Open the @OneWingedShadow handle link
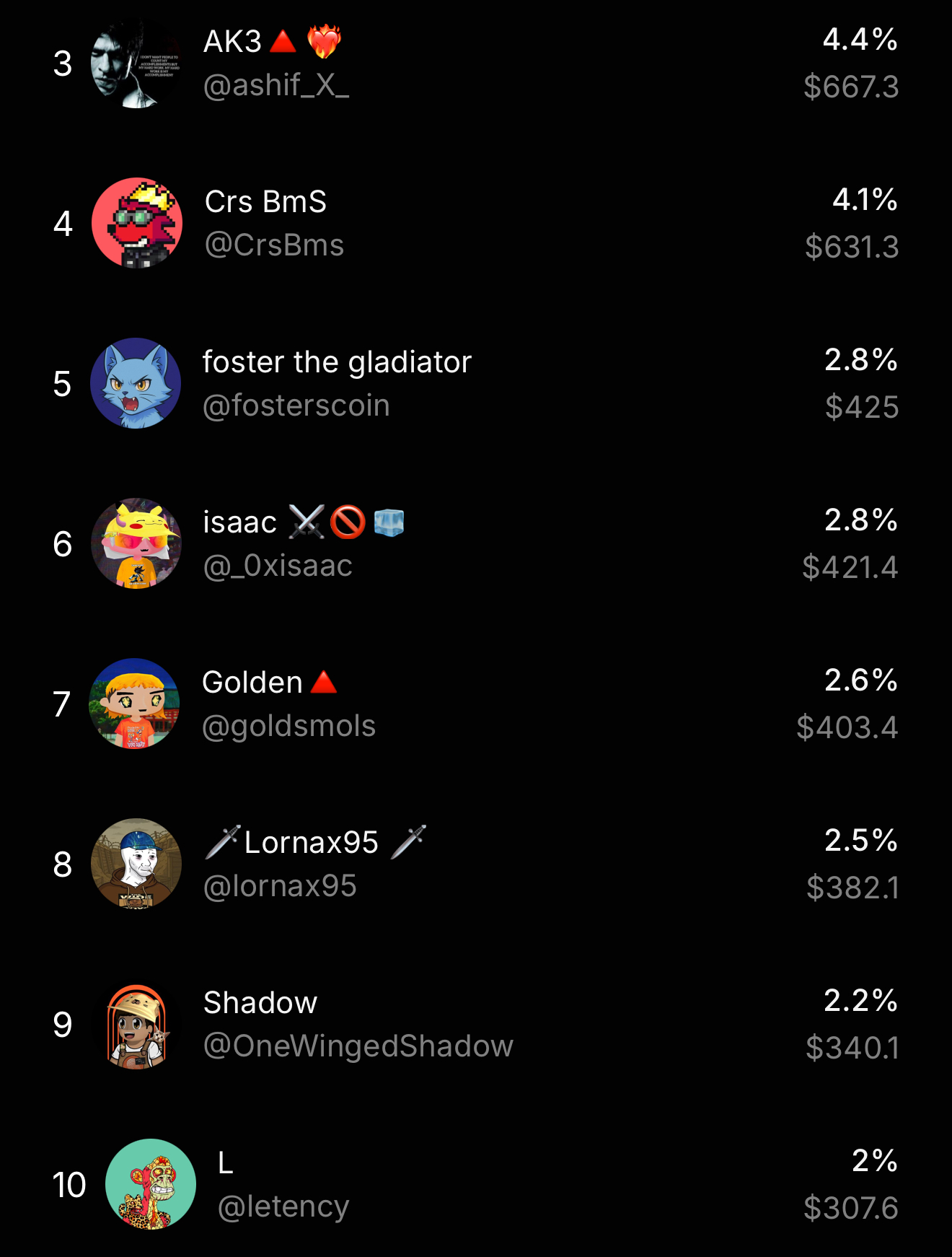Viewport: 952px width, 1257px height. pos(358,1046)
